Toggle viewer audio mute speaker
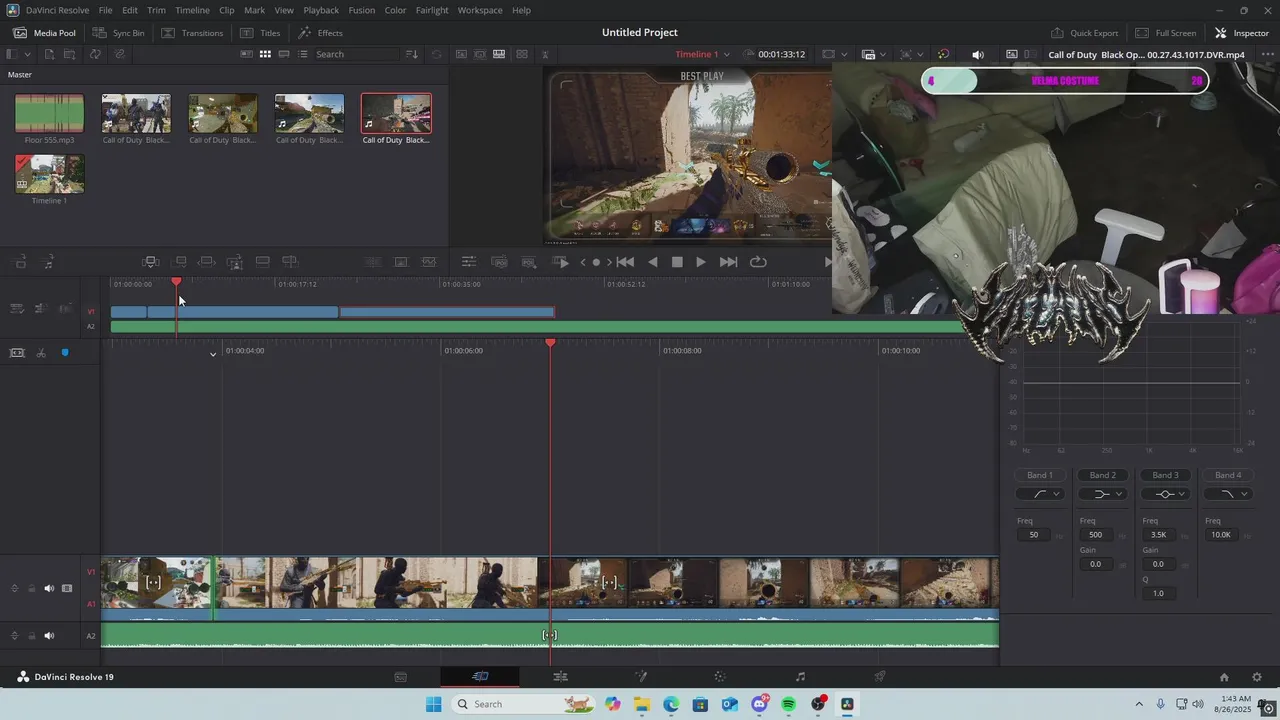This screenshot has height=720, width=1280. 978,54
